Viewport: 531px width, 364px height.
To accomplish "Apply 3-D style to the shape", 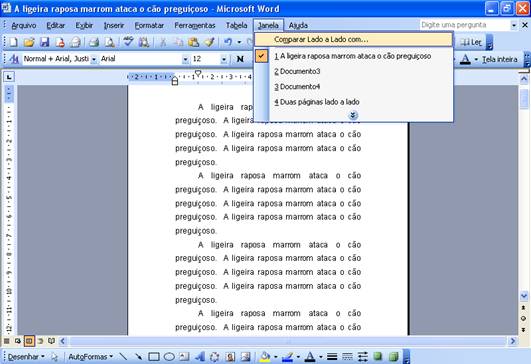I will click(393, 357).
